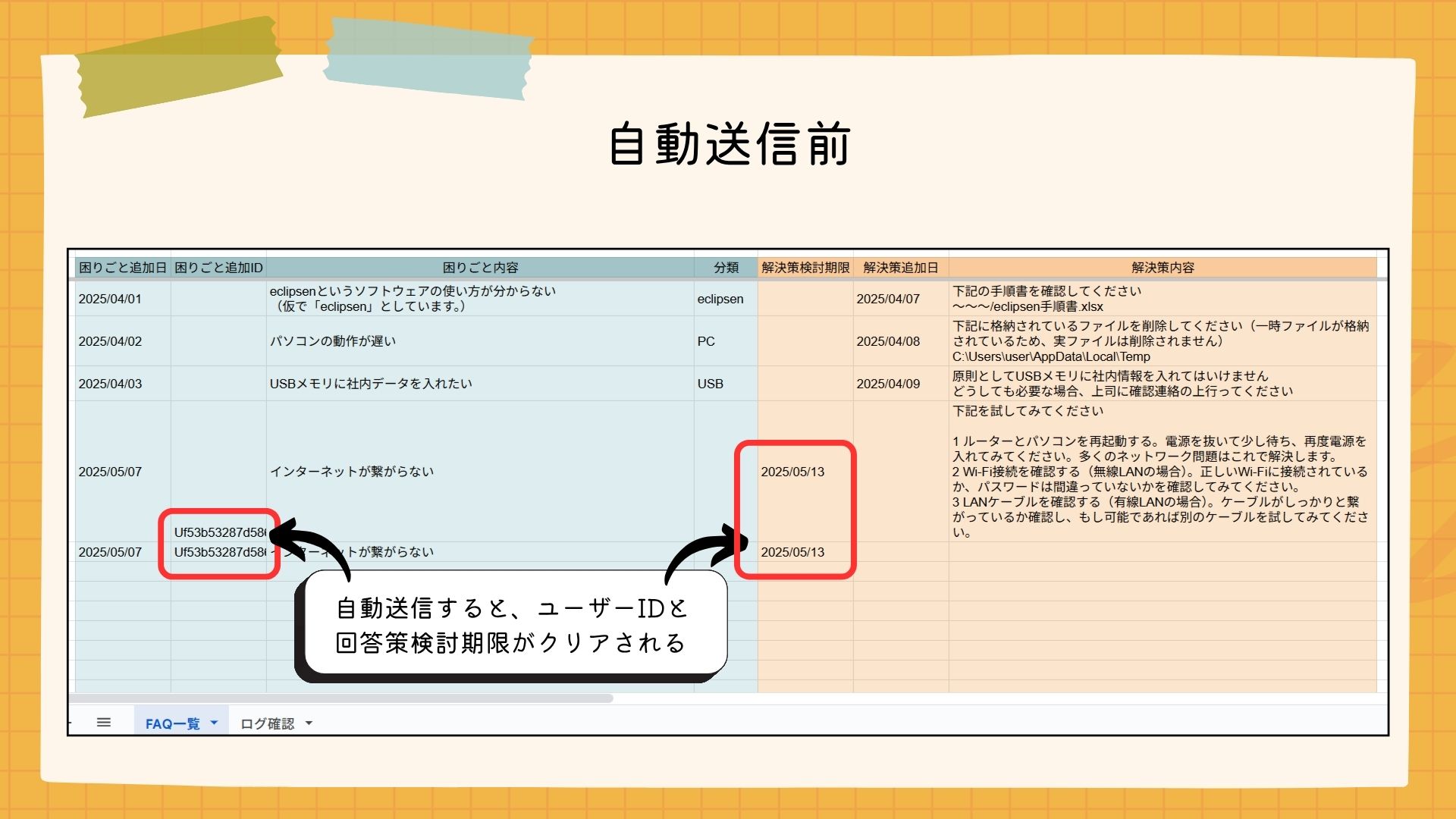Select the 困りごと追加日 column header
1456x819 pixels.
point(123,268)
